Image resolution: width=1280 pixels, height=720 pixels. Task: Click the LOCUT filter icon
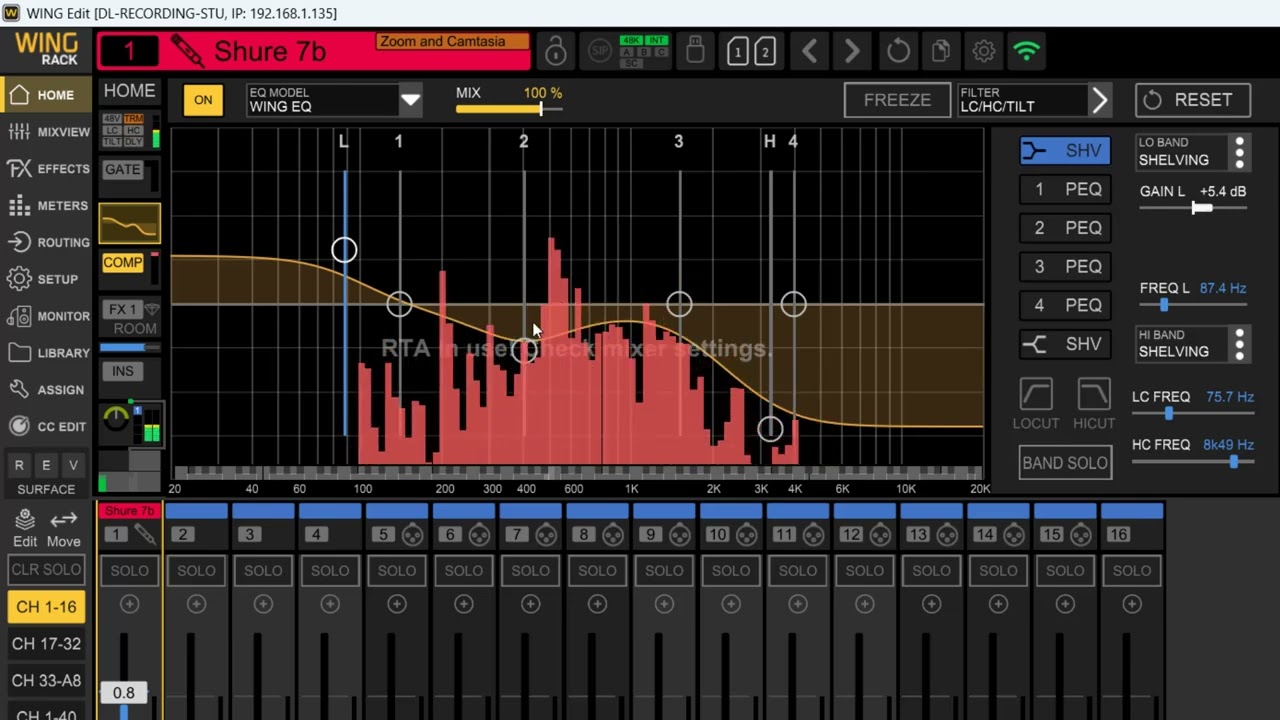pyautogui.click(x=1036, y=394)
